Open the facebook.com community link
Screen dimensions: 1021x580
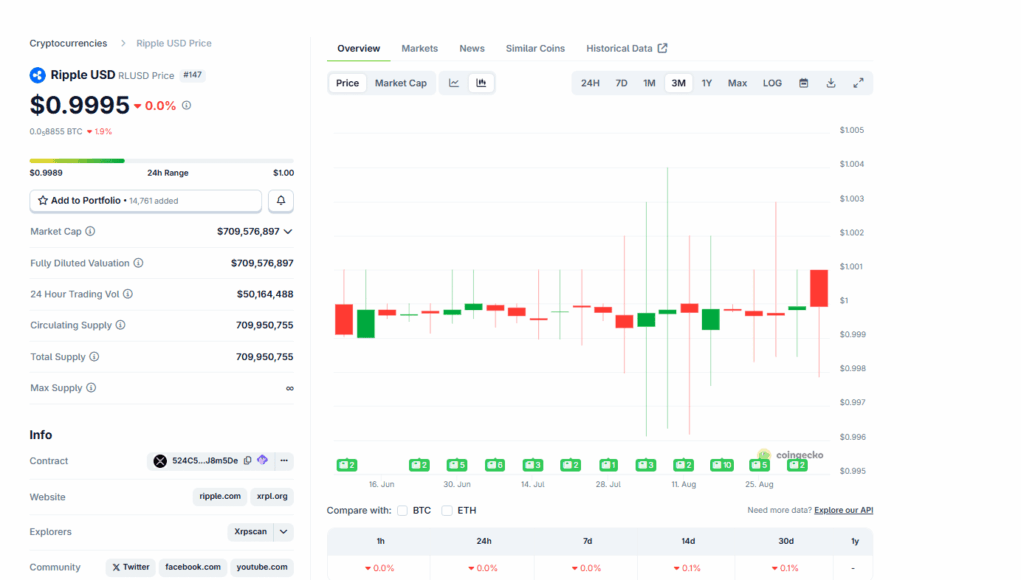pos(193,568)
